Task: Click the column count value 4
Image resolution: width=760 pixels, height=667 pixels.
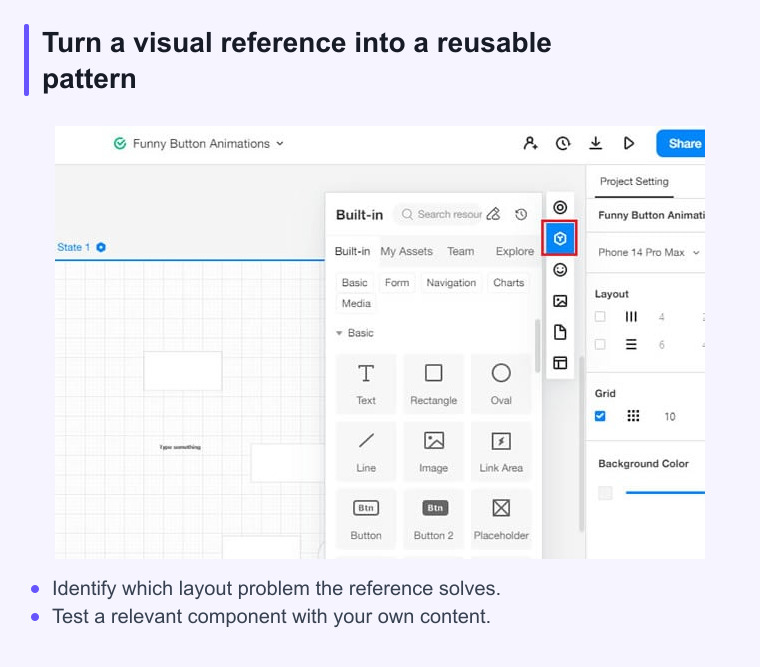Action: tap(661, 317)
